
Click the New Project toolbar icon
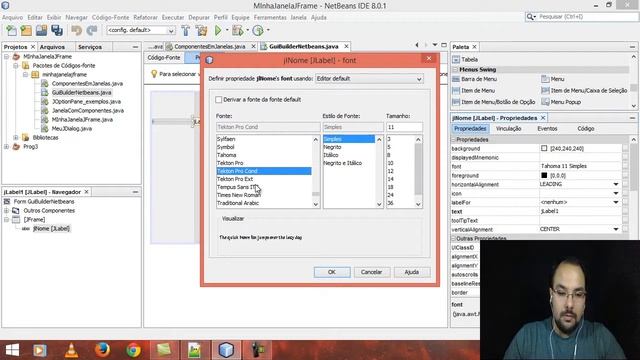pyautogui.click(x=26, y=30)
